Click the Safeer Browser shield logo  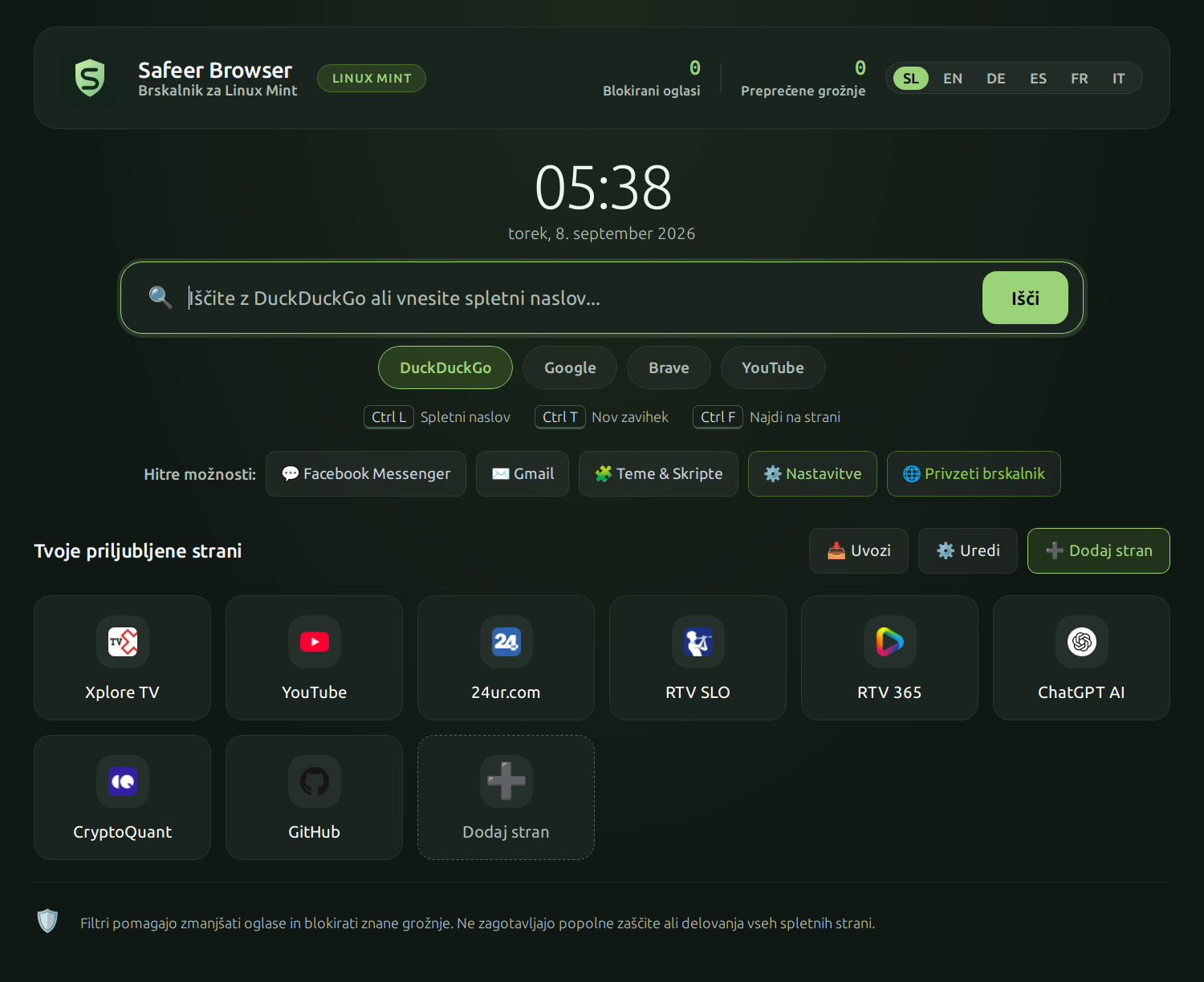coord(90,78)
